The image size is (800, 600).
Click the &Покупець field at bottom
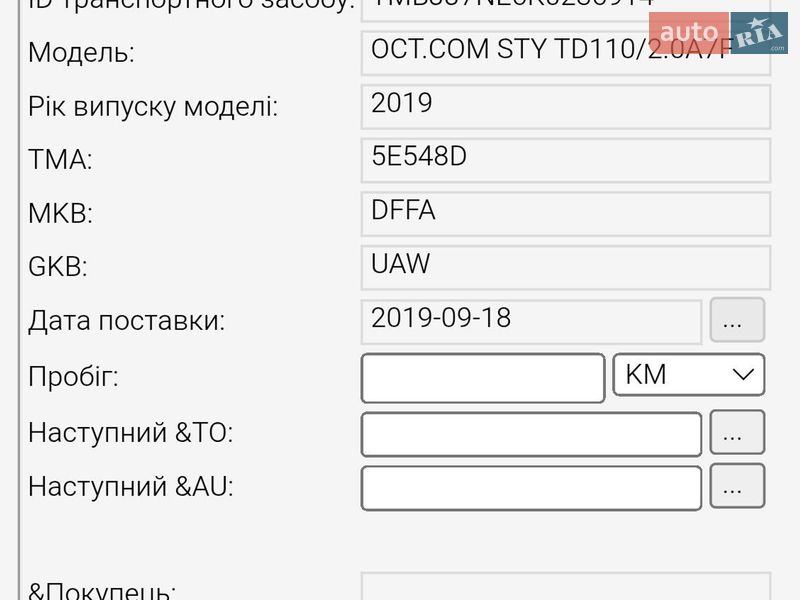click(565, 590)
